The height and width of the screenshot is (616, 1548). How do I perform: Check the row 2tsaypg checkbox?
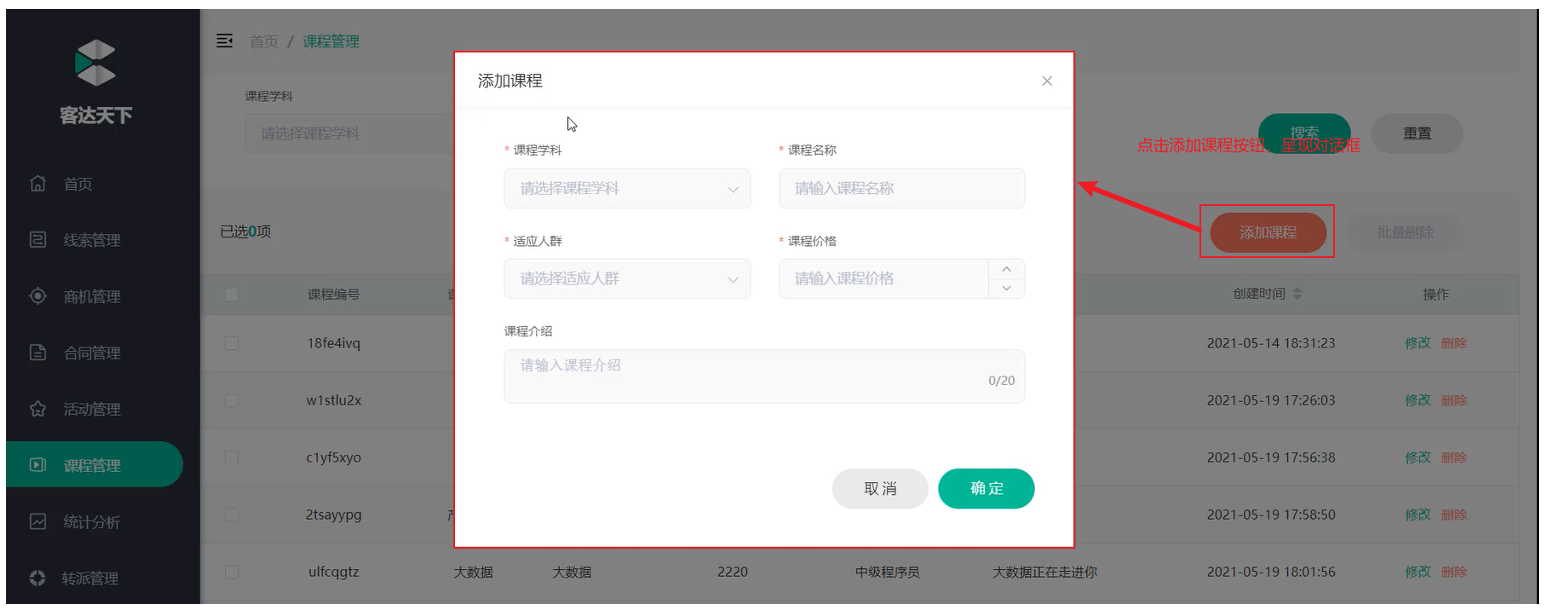coord(232,514)
